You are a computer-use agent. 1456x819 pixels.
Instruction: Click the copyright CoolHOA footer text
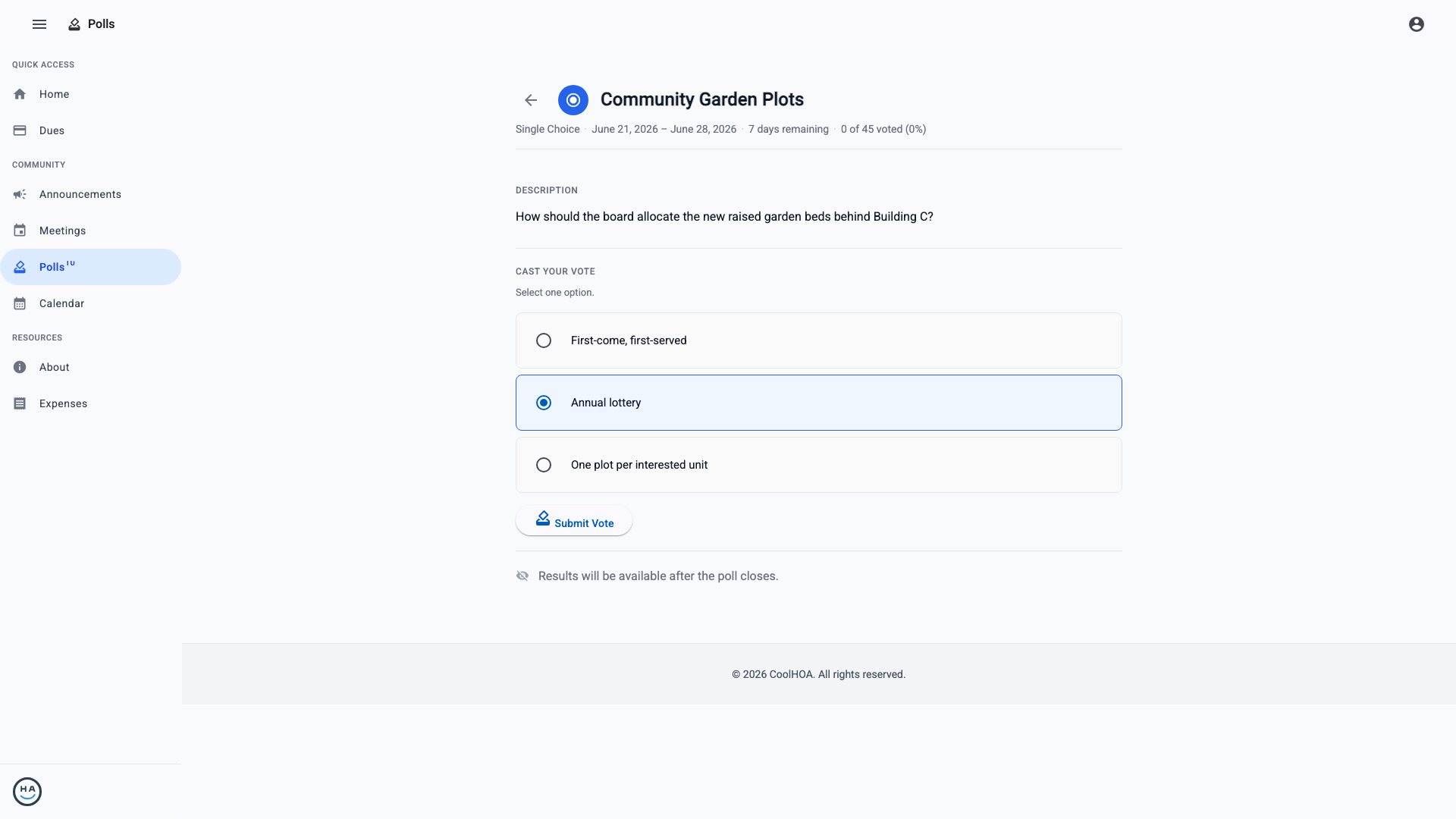tap(818, 674)
